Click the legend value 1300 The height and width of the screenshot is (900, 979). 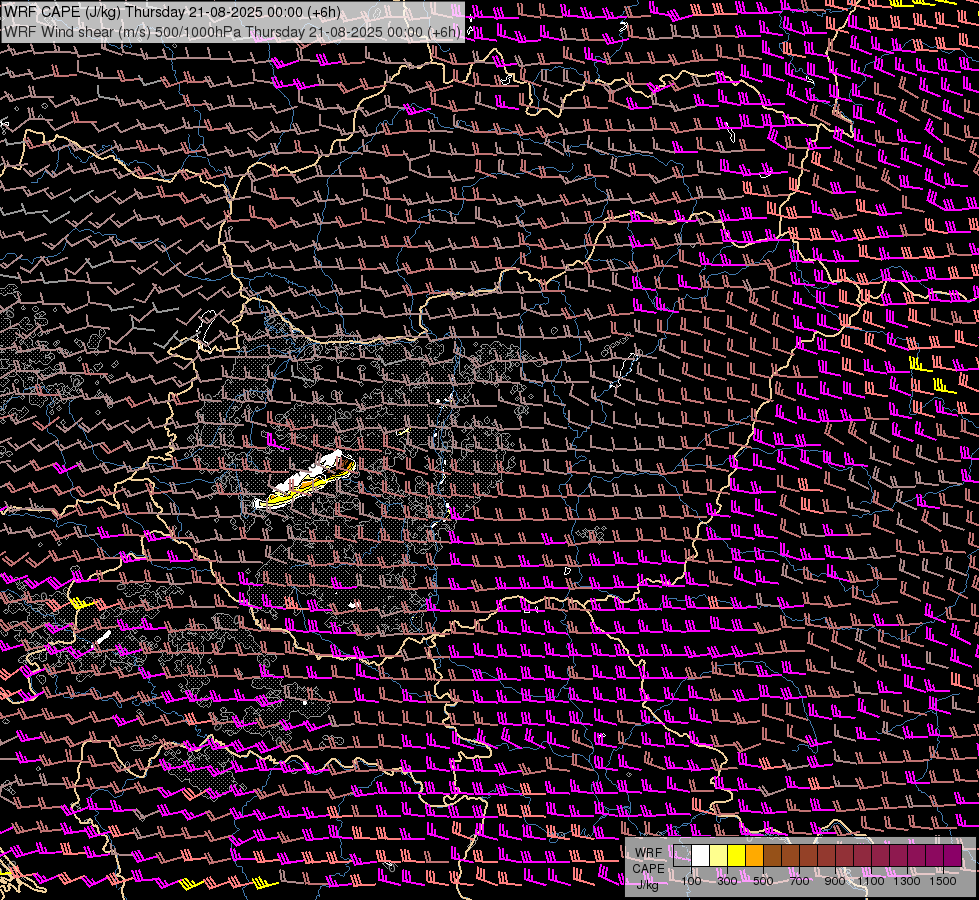tap(907, 881)
